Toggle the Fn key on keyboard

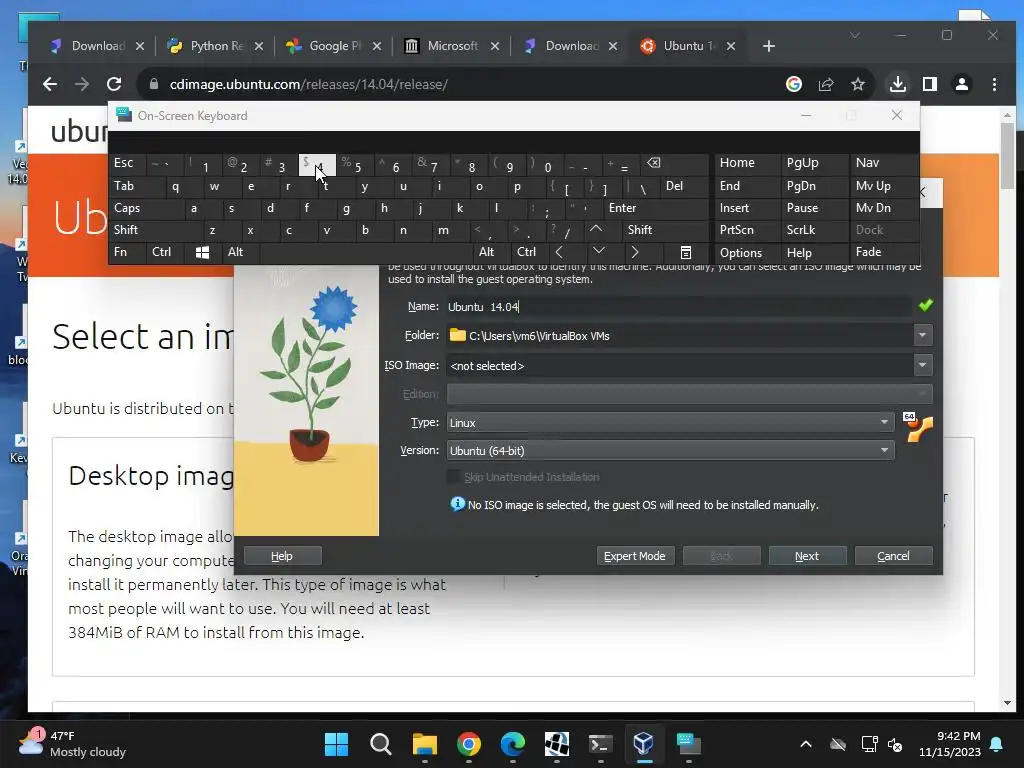[x=127, y=252]
